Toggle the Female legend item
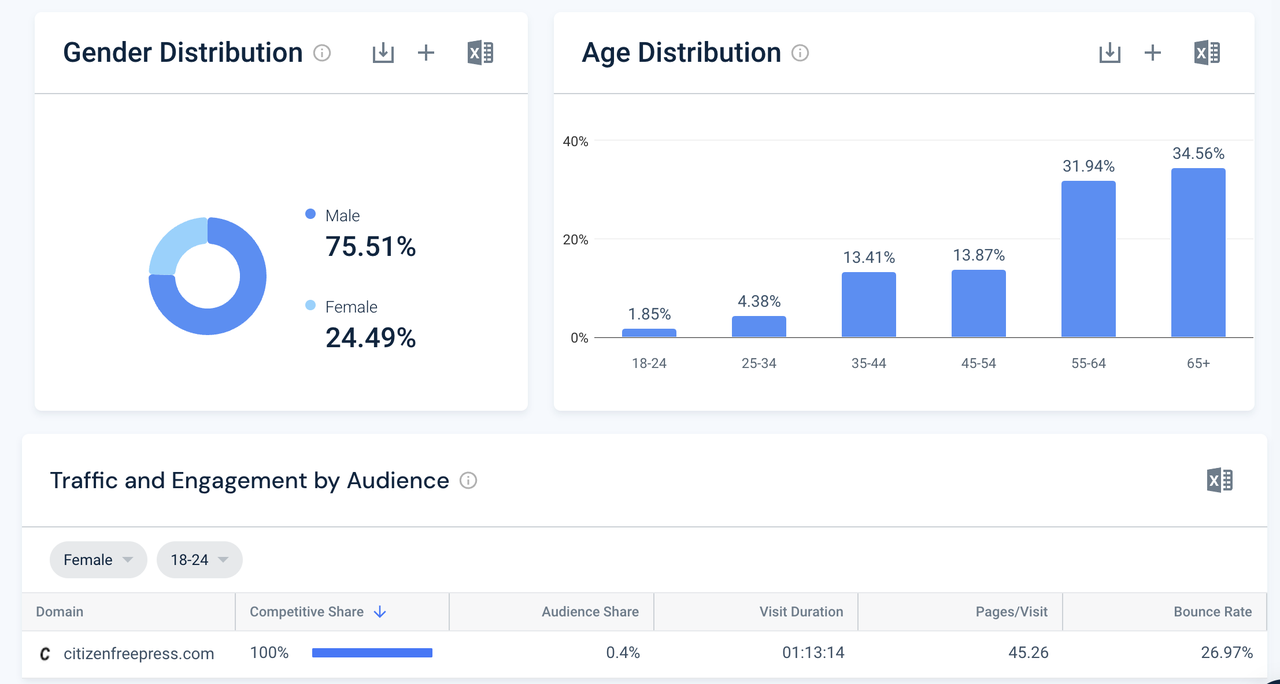 point(350,307)
